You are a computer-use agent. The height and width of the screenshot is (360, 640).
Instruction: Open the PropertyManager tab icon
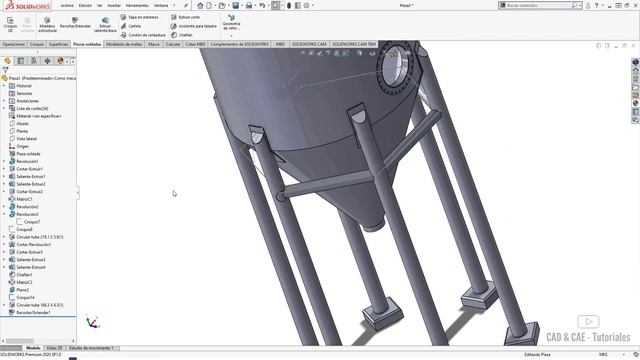[x=21, y=61]
